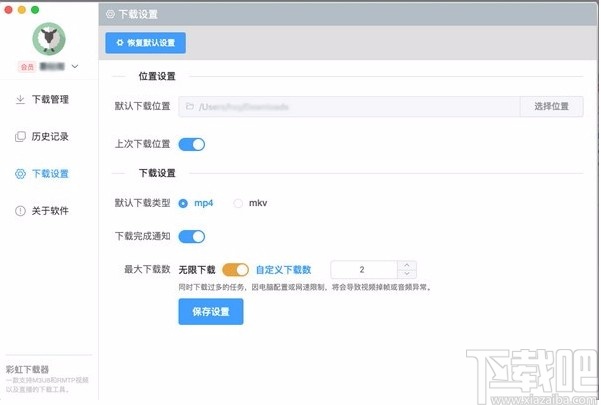Click the yellow macOS minimize button
Viewport: 601px width, 405px height.
click(22, 10)
